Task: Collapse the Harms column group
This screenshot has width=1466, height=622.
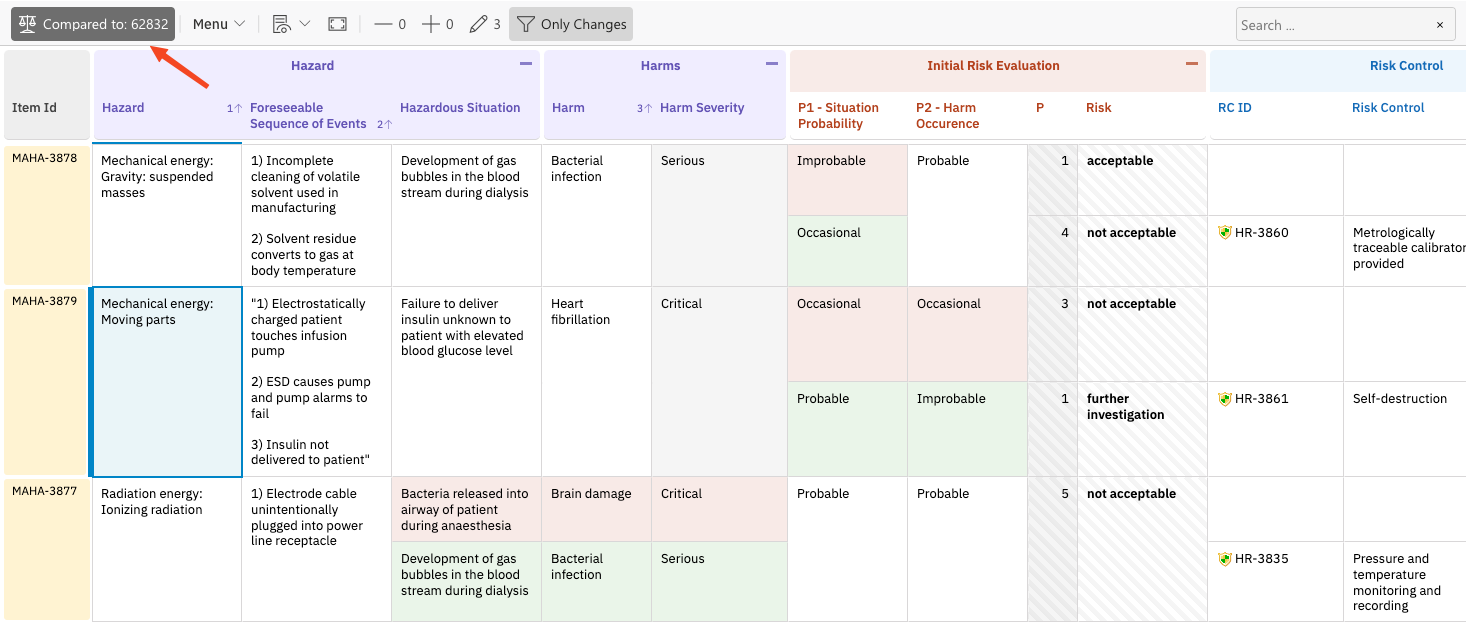Action: click(771, 64)
